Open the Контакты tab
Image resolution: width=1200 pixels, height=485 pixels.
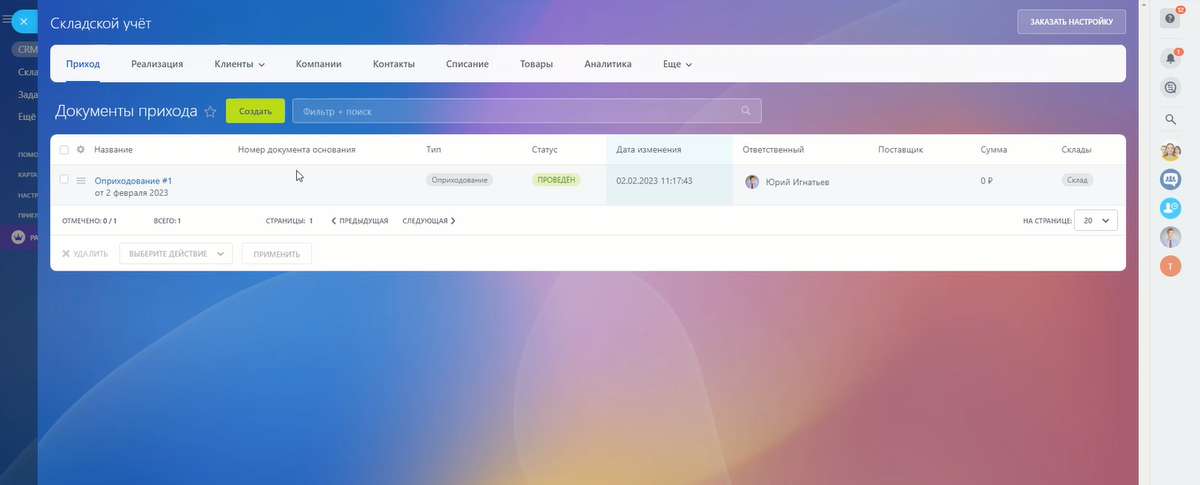pos(393,64)
